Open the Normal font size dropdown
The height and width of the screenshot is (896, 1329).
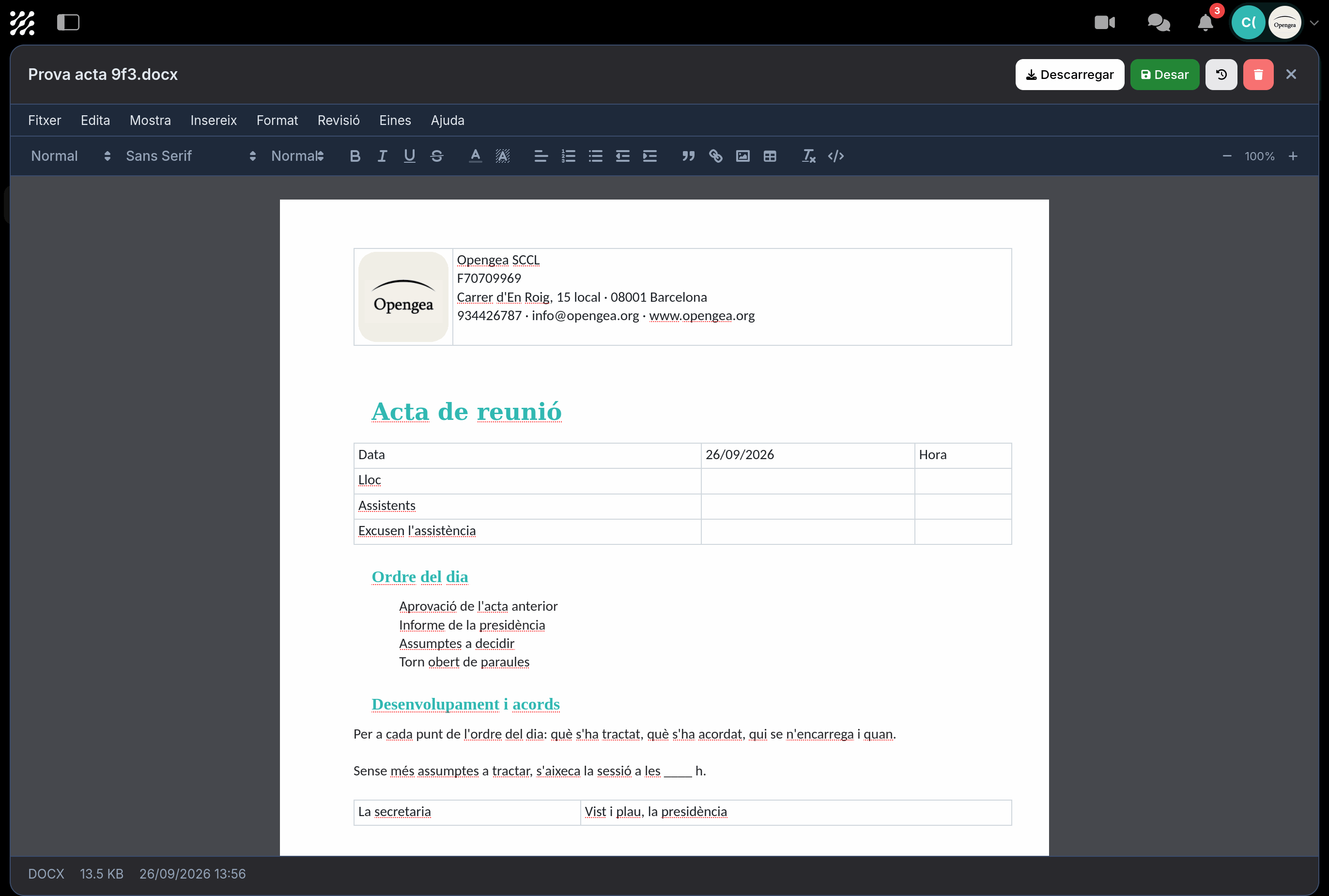297,156
